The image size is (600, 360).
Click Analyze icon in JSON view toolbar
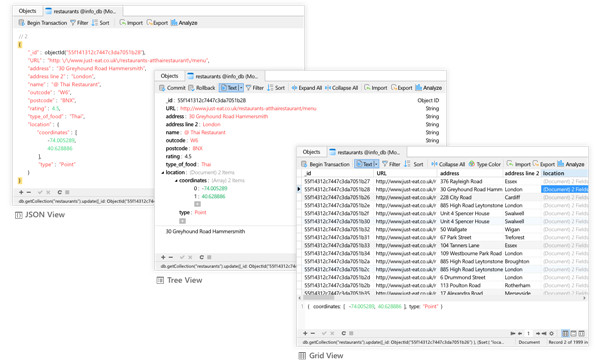click(174, 23)
